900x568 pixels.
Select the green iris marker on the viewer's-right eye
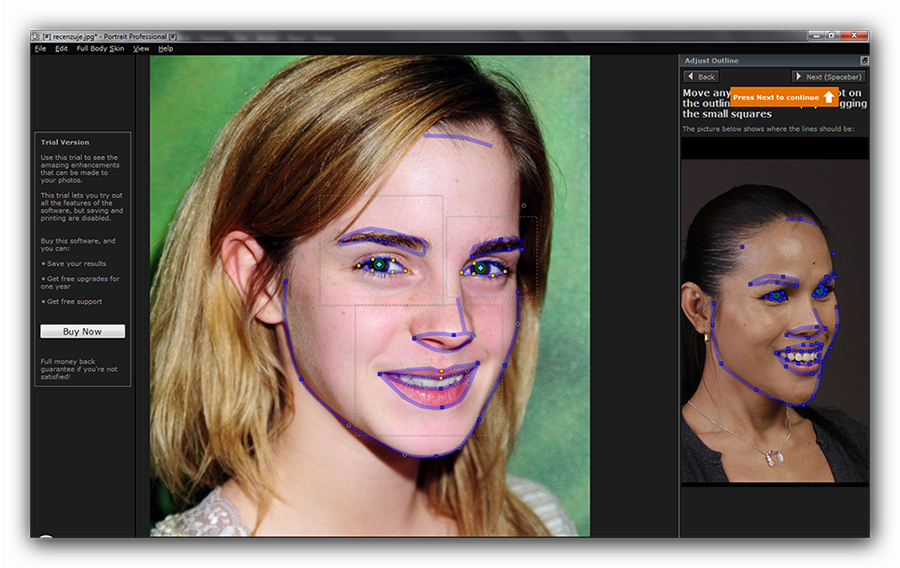[481, 268]
